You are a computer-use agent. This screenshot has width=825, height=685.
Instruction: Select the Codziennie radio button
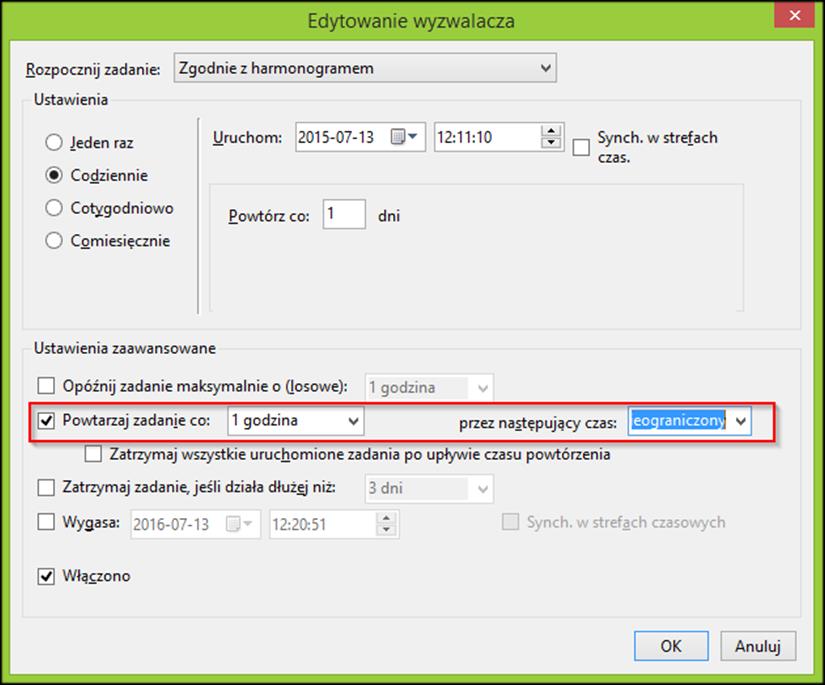pyautogui.click(x=54, y=175)
